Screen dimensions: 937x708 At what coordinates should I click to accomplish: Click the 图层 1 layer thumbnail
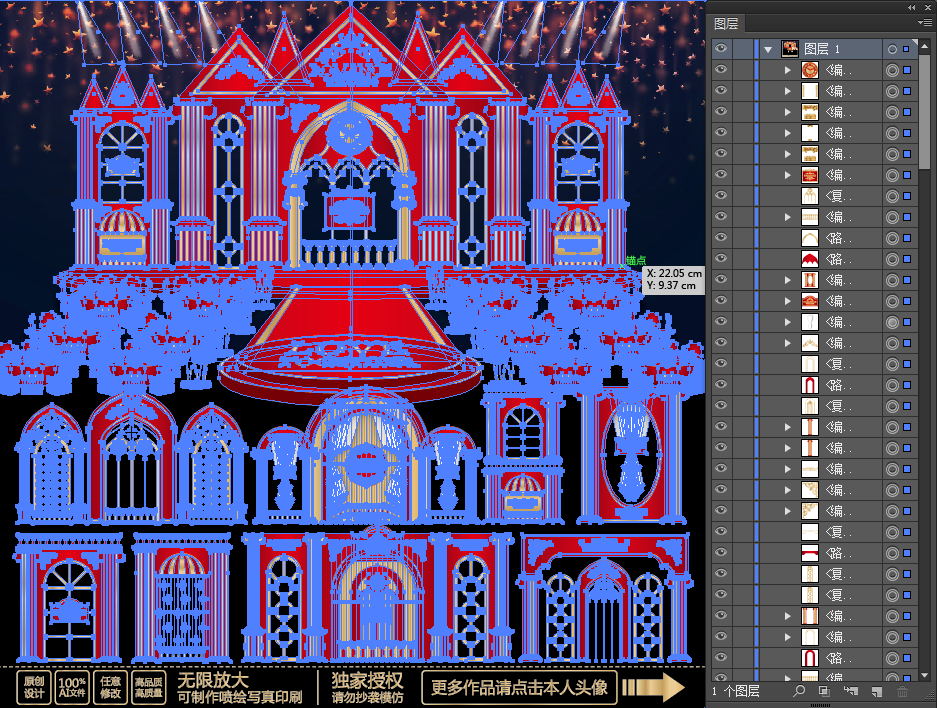[790, 49]
